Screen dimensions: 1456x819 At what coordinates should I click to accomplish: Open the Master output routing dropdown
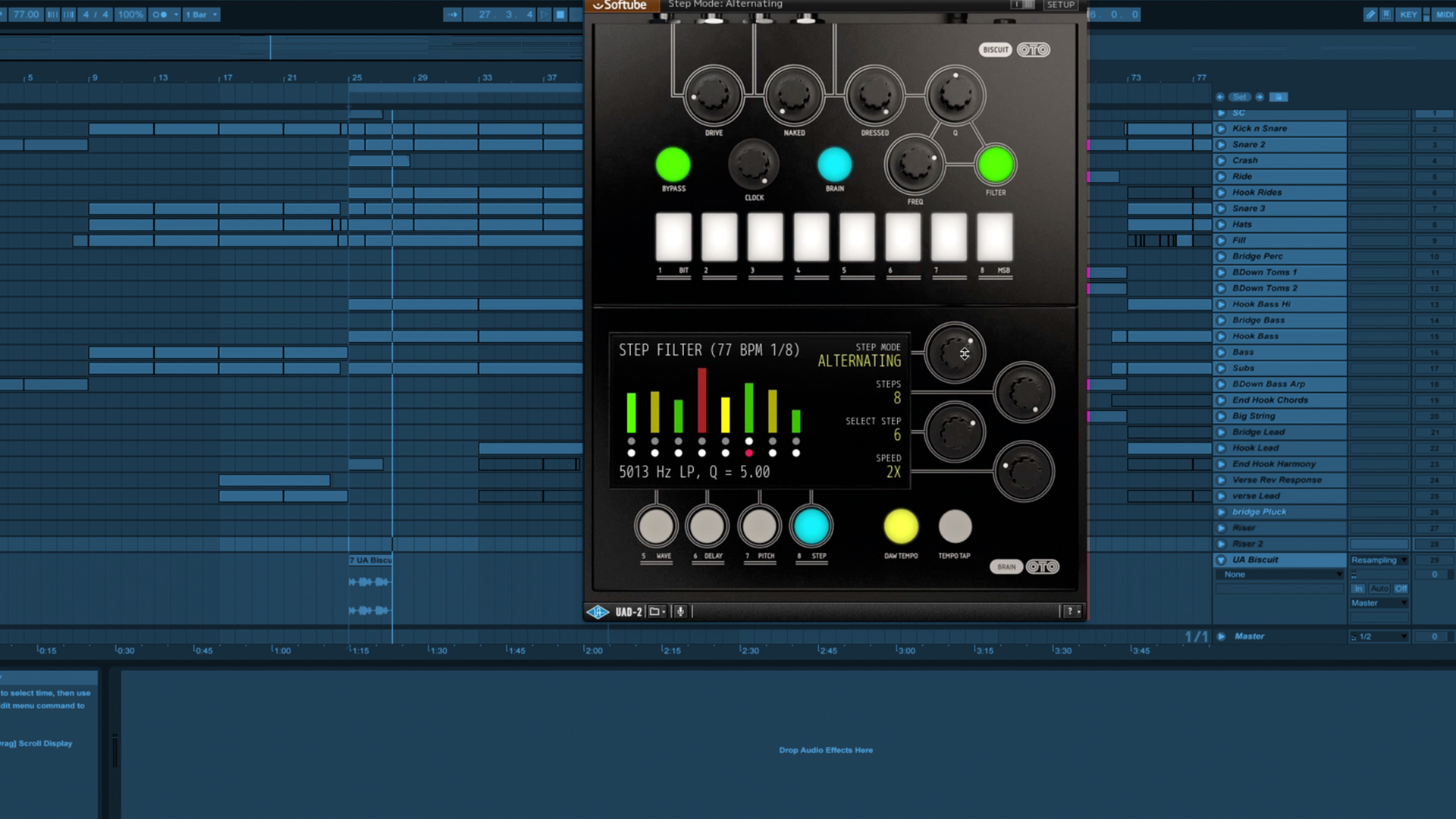coord(1379,603)
